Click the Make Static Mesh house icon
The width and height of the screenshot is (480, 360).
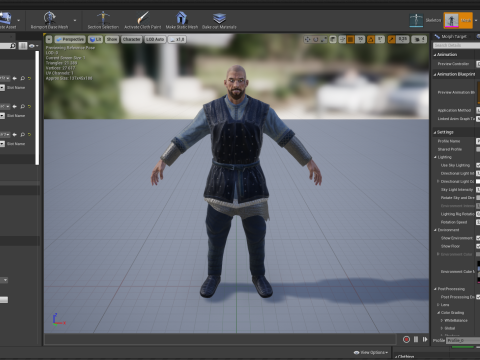point(182,18)
